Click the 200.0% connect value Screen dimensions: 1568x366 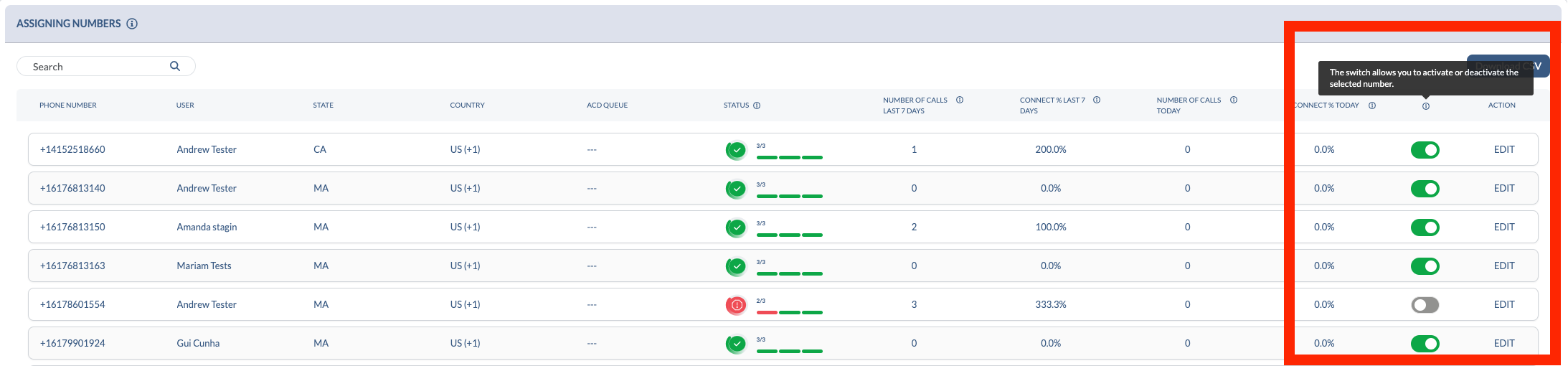pos(1050,149)
